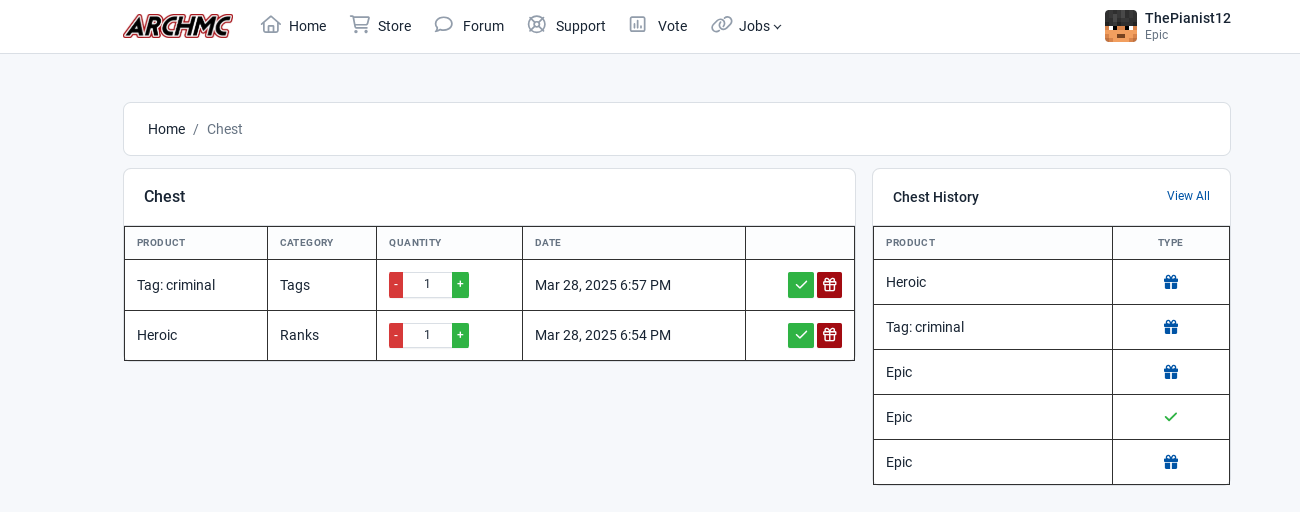Increase quantity for Tag: criminal
This screenshot has height=512, width=1300.
(460, 285)
